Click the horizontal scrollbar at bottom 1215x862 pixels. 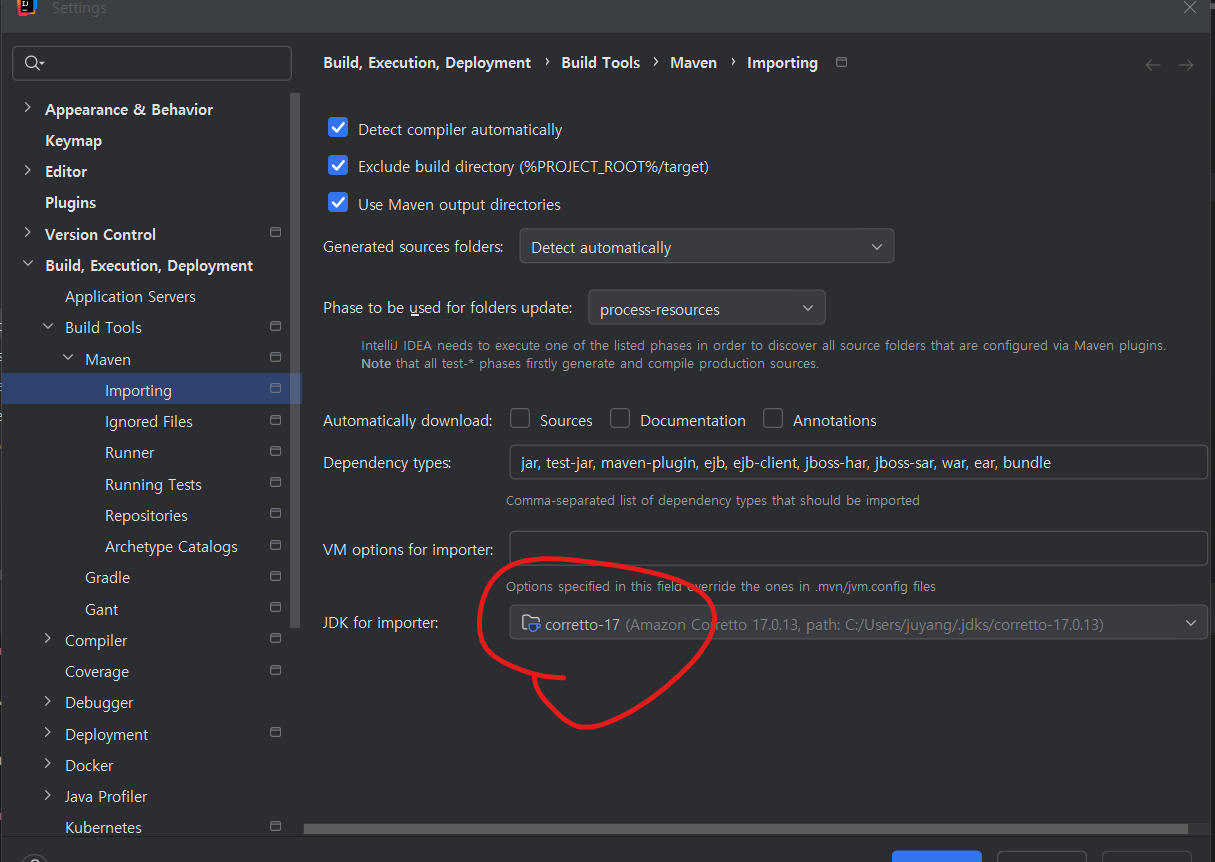(746, 828)
